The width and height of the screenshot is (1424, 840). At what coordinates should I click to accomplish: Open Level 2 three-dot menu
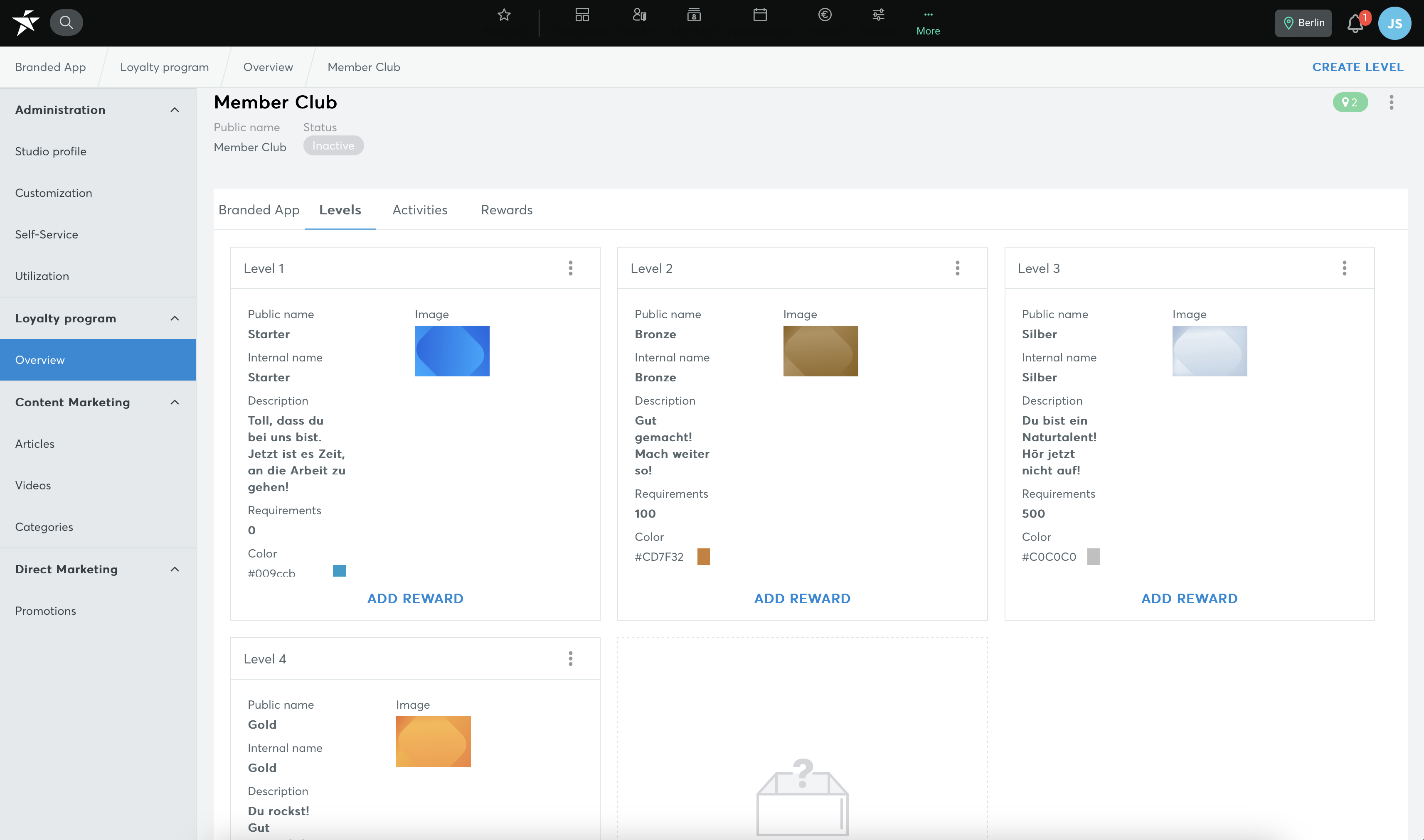tap(958, 268)
